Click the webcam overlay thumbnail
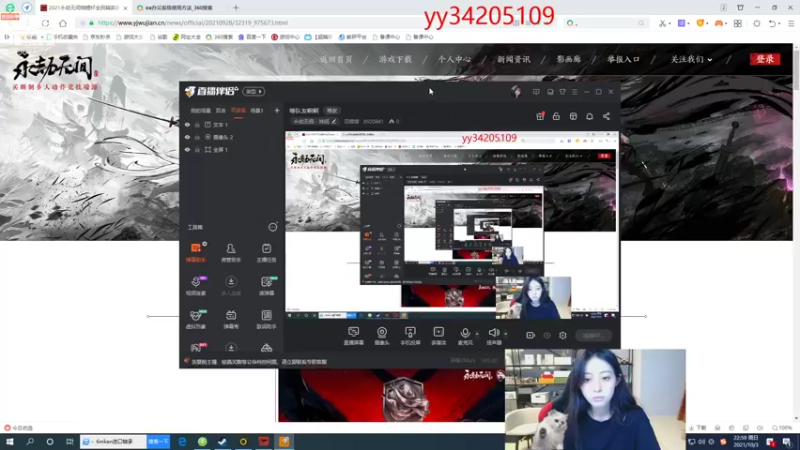This screenshot has height=450, width=800. click(595, 399)
